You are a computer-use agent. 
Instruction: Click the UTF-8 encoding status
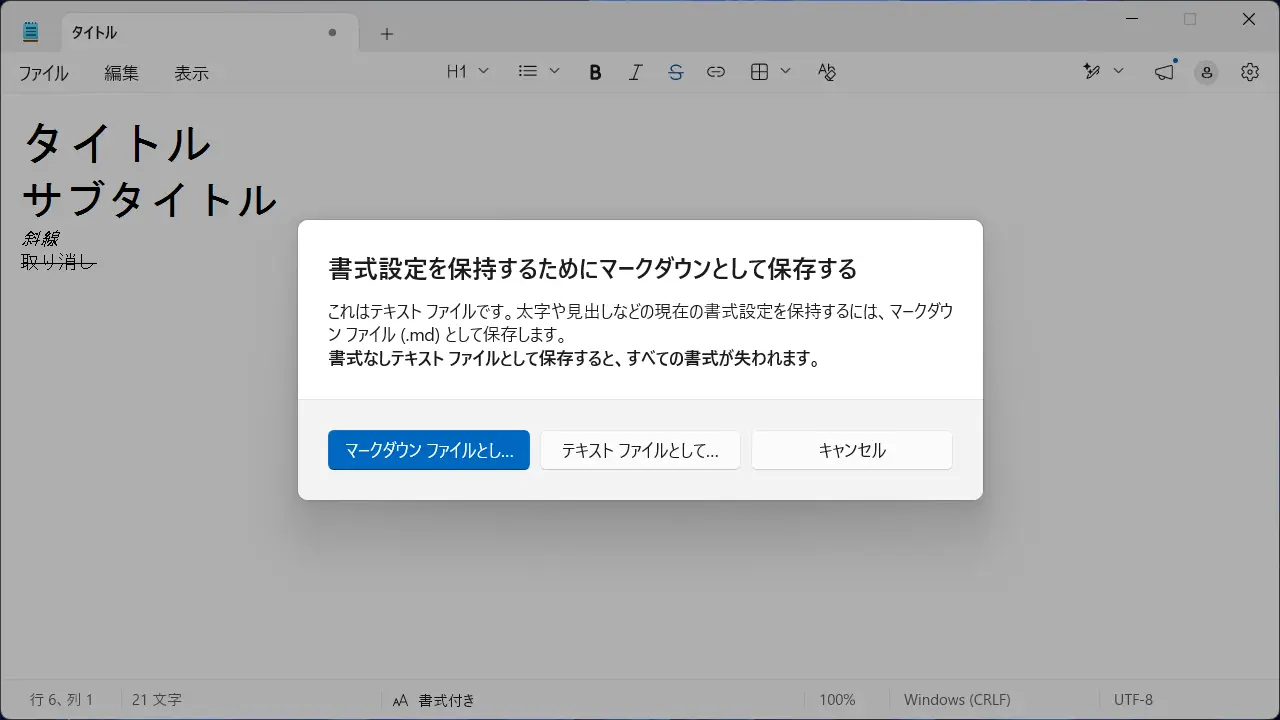[x=1133, y=700]
